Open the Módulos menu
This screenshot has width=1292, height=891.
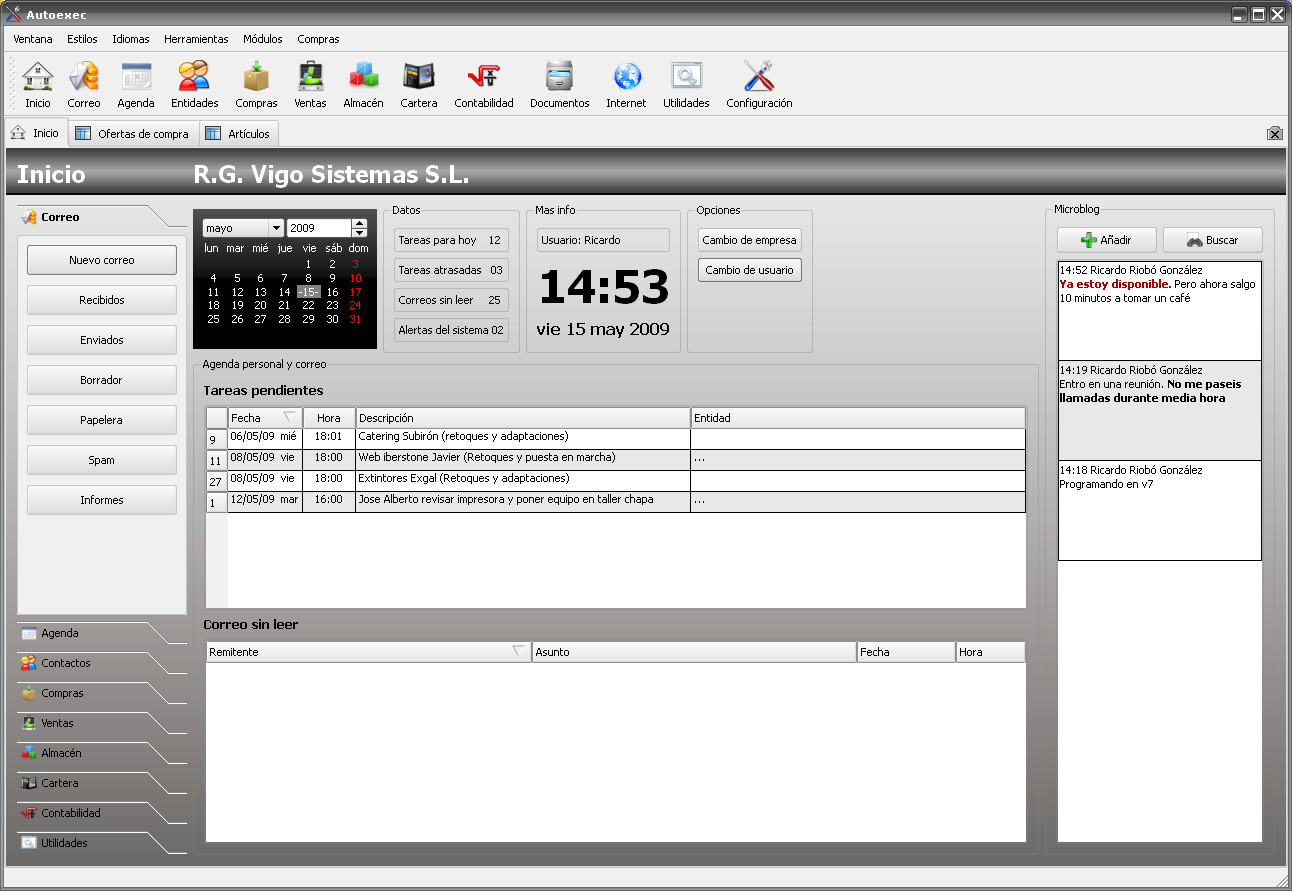[x=263, y=39]
